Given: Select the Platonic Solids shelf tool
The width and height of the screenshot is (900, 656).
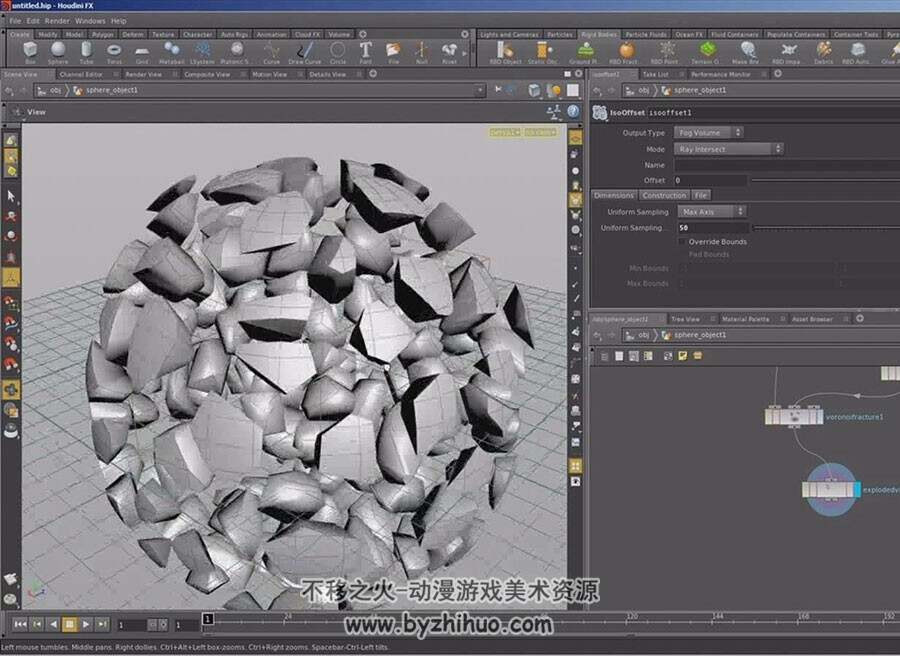Looking at the screenshot, I should (235, 52).
